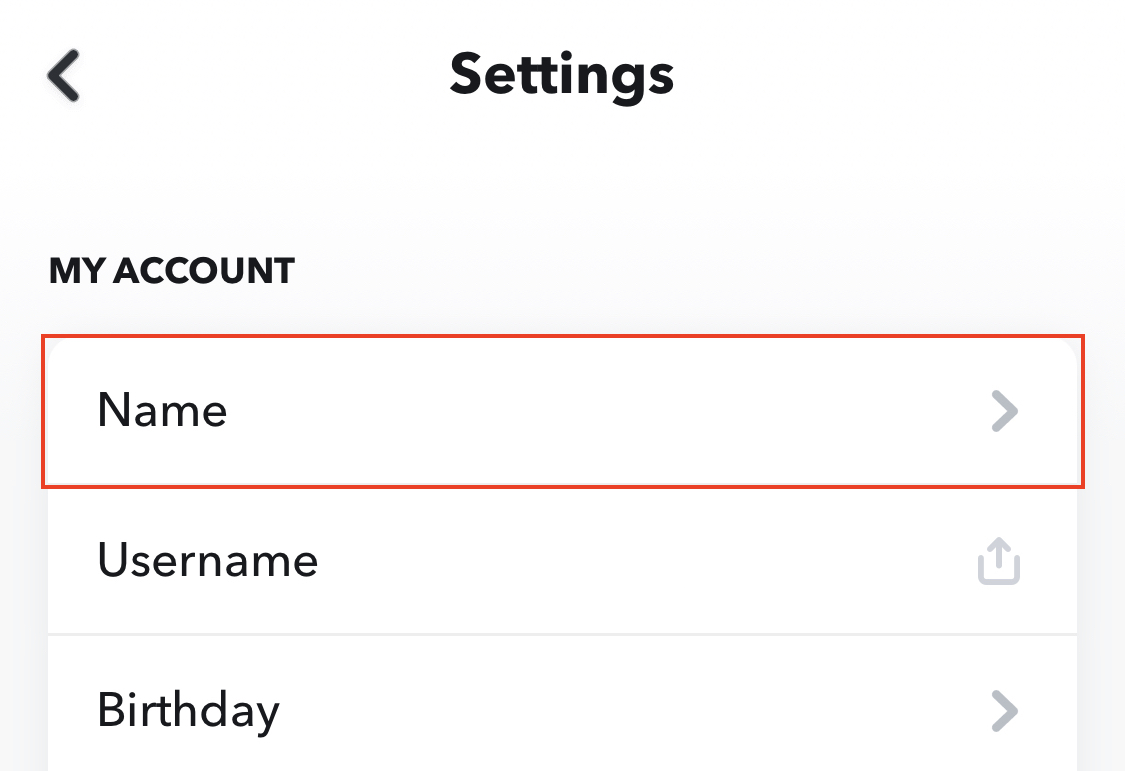The width and height of the screenshot is (1125, 771).
Task: Click the highlighted Name list item
Action: [562, 411]
